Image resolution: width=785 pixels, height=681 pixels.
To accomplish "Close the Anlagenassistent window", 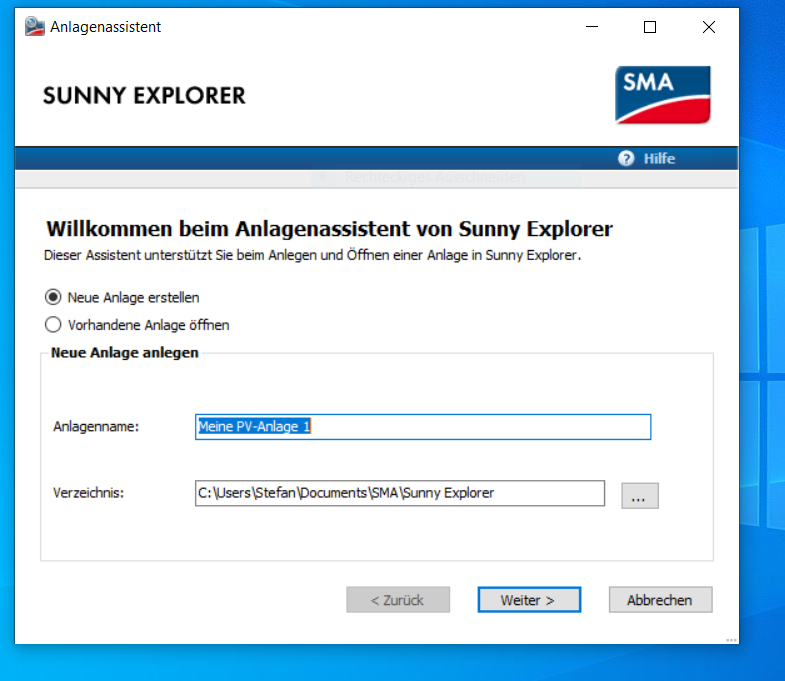I will (709, 27).
